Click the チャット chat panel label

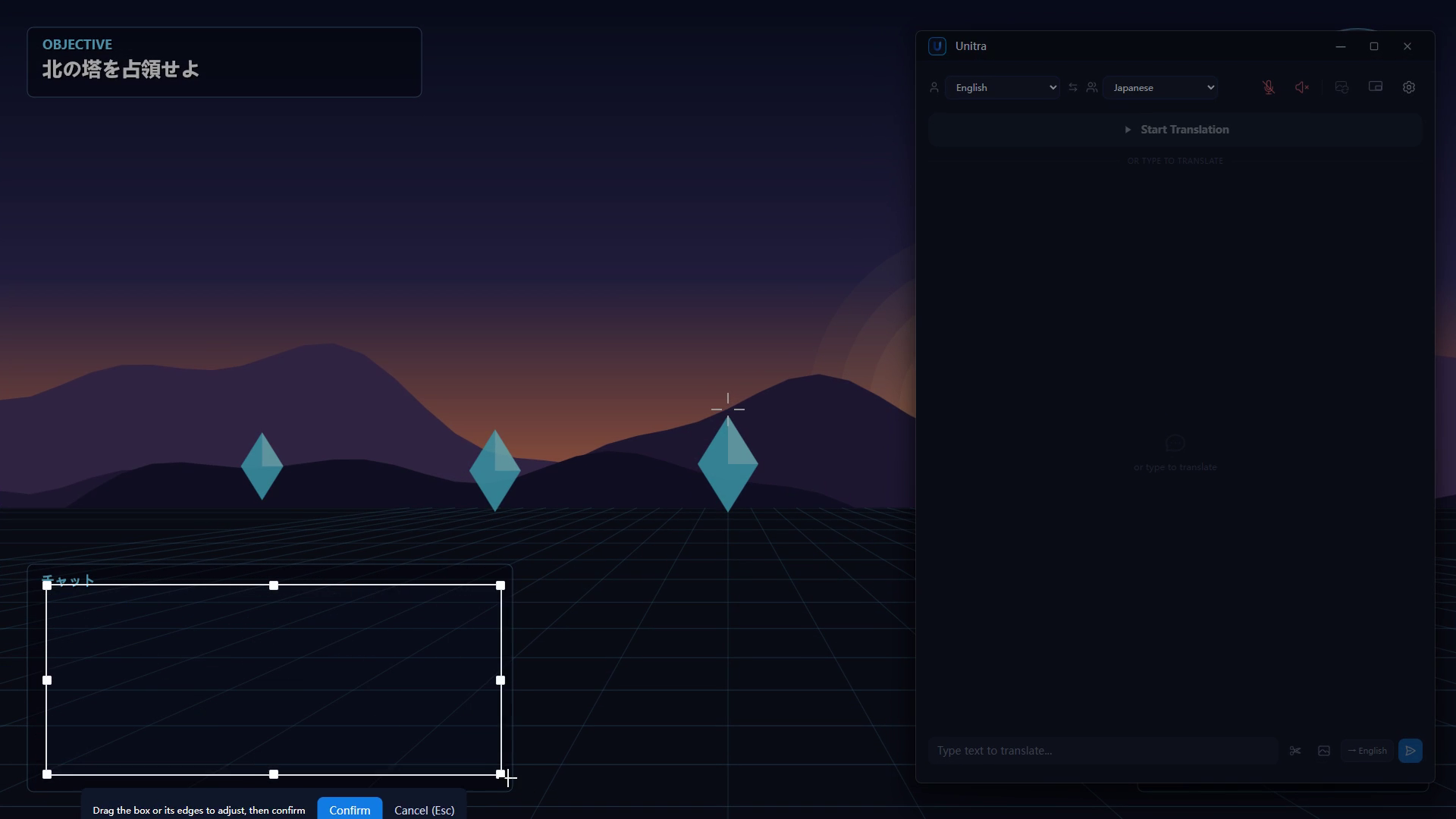point(68,579)
